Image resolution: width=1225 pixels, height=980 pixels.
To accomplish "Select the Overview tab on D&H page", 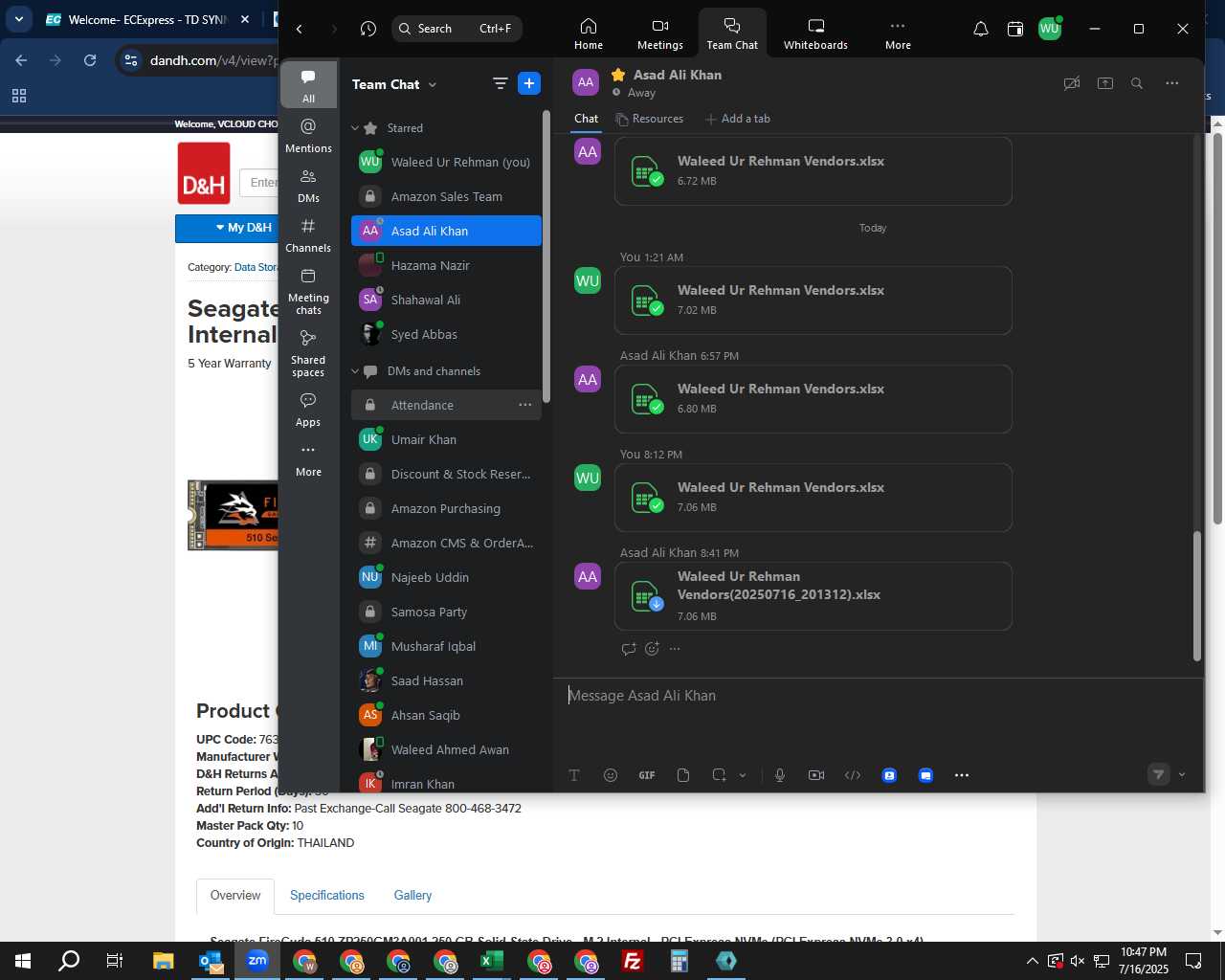I will [x=235, y=896].
